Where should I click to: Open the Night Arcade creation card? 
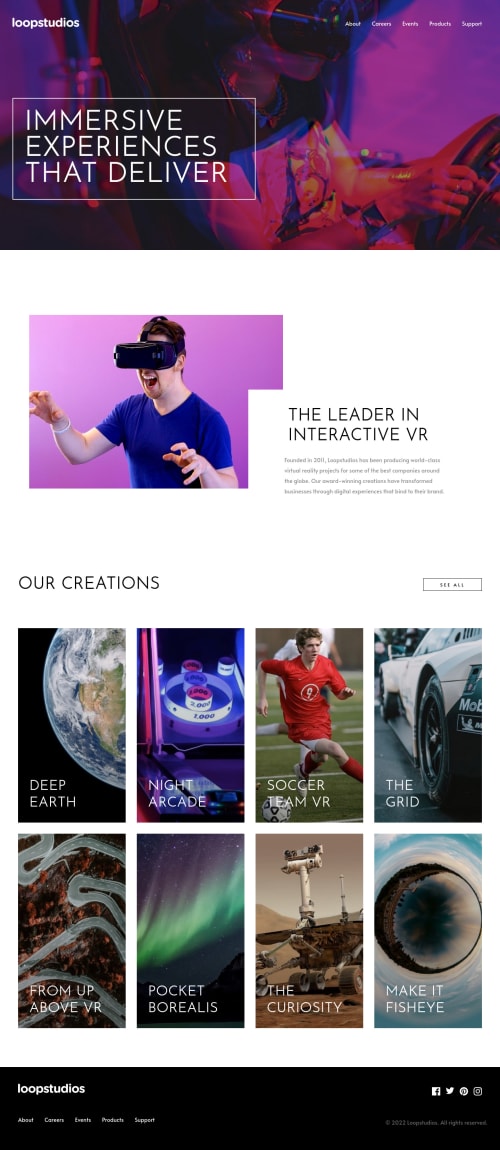point(191,725)
